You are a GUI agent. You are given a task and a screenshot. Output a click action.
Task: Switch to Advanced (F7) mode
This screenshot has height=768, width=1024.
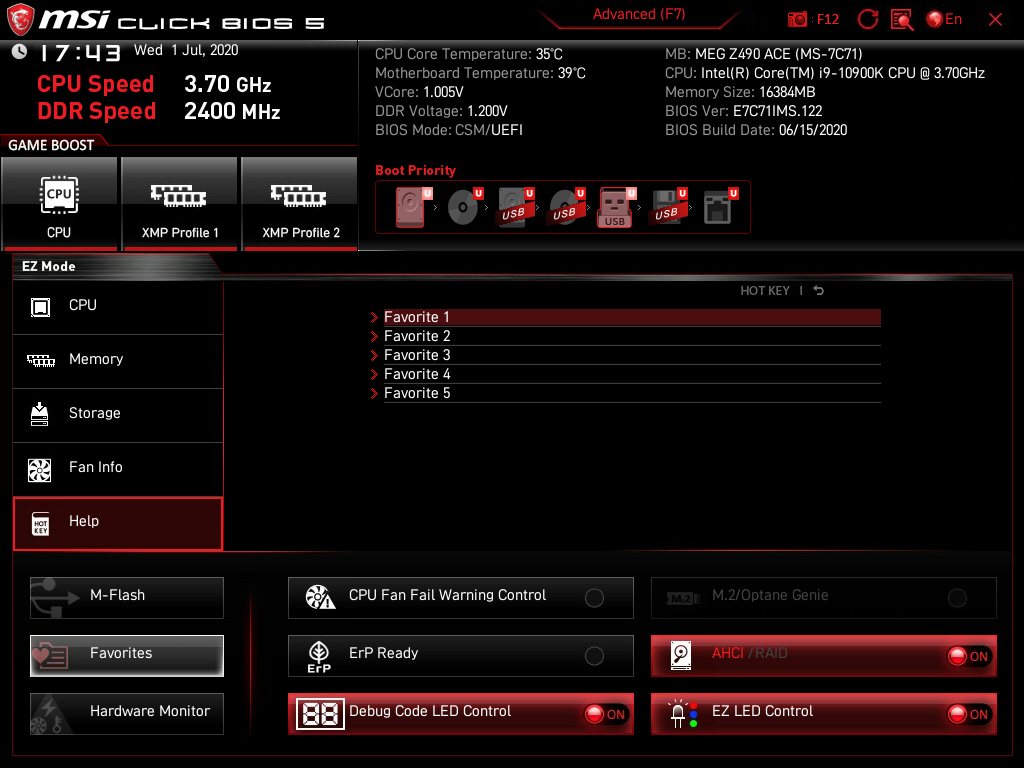(639, 14)
